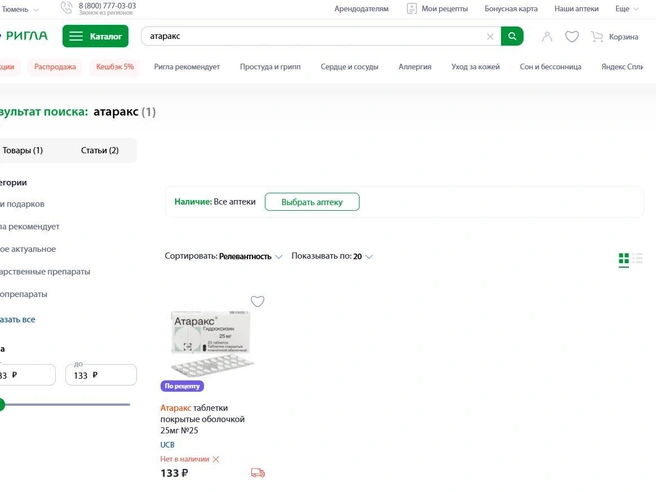
Task: Expand the Тюмень city selector
Action: tap(20, 9)
